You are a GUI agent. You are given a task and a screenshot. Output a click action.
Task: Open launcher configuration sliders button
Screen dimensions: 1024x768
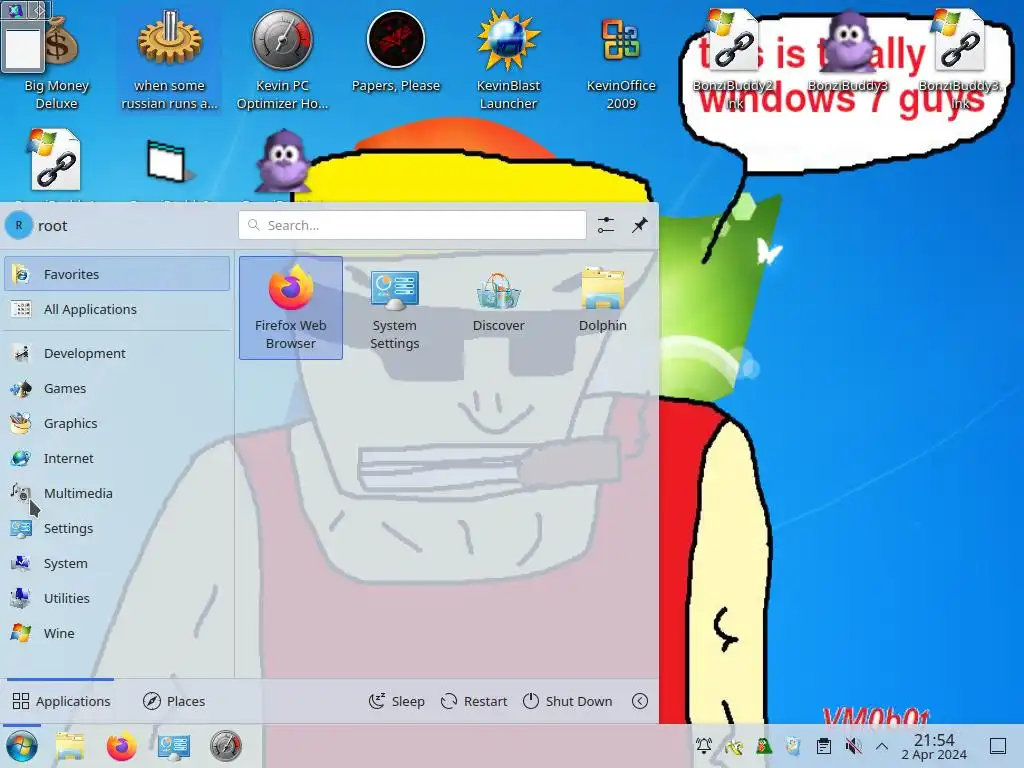[605, 225]
